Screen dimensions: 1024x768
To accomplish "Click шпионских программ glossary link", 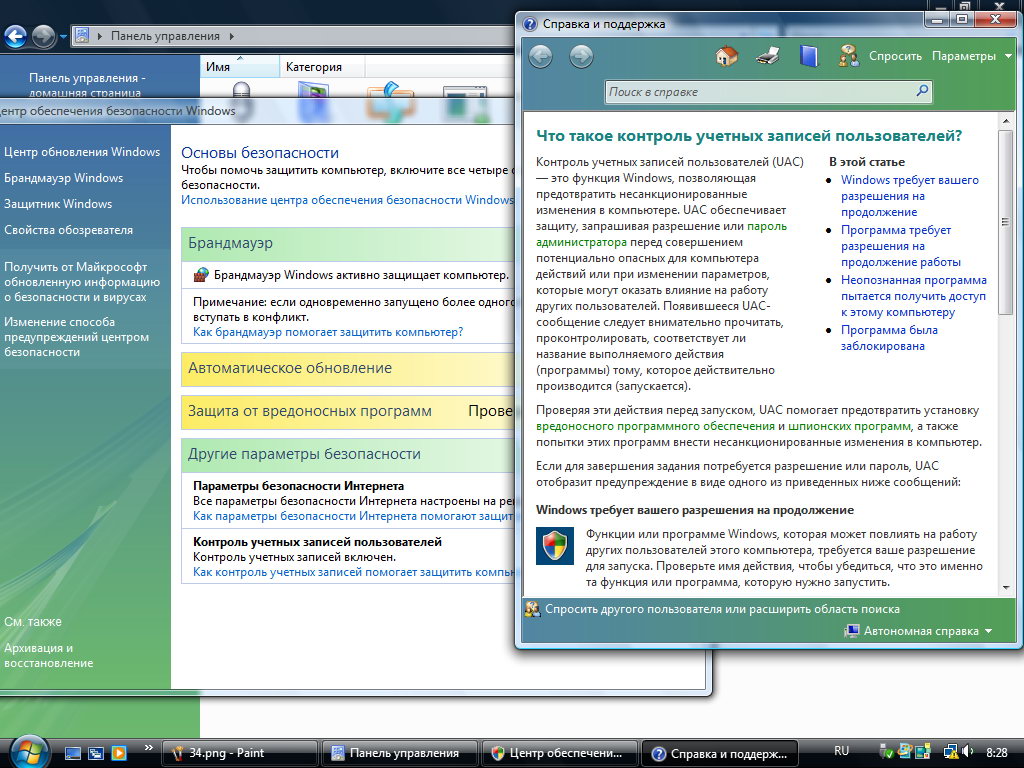I will [x=849, y=426].
